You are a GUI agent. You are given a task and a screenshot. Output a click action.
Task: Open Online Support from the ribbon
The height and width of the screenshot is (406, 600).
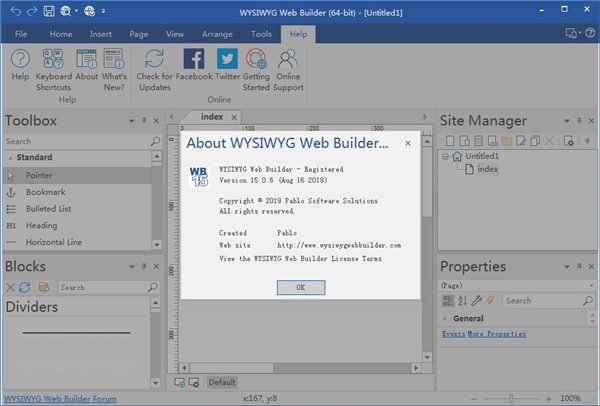coord(288,70)
